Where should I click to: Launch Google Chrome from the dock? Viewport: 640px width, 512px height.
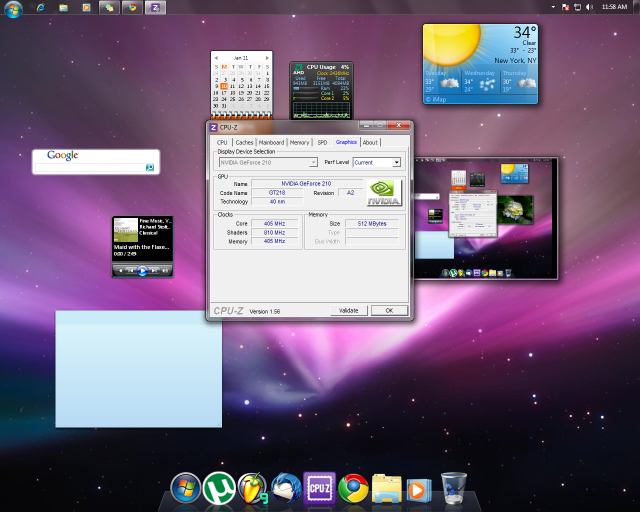[353, 488]
